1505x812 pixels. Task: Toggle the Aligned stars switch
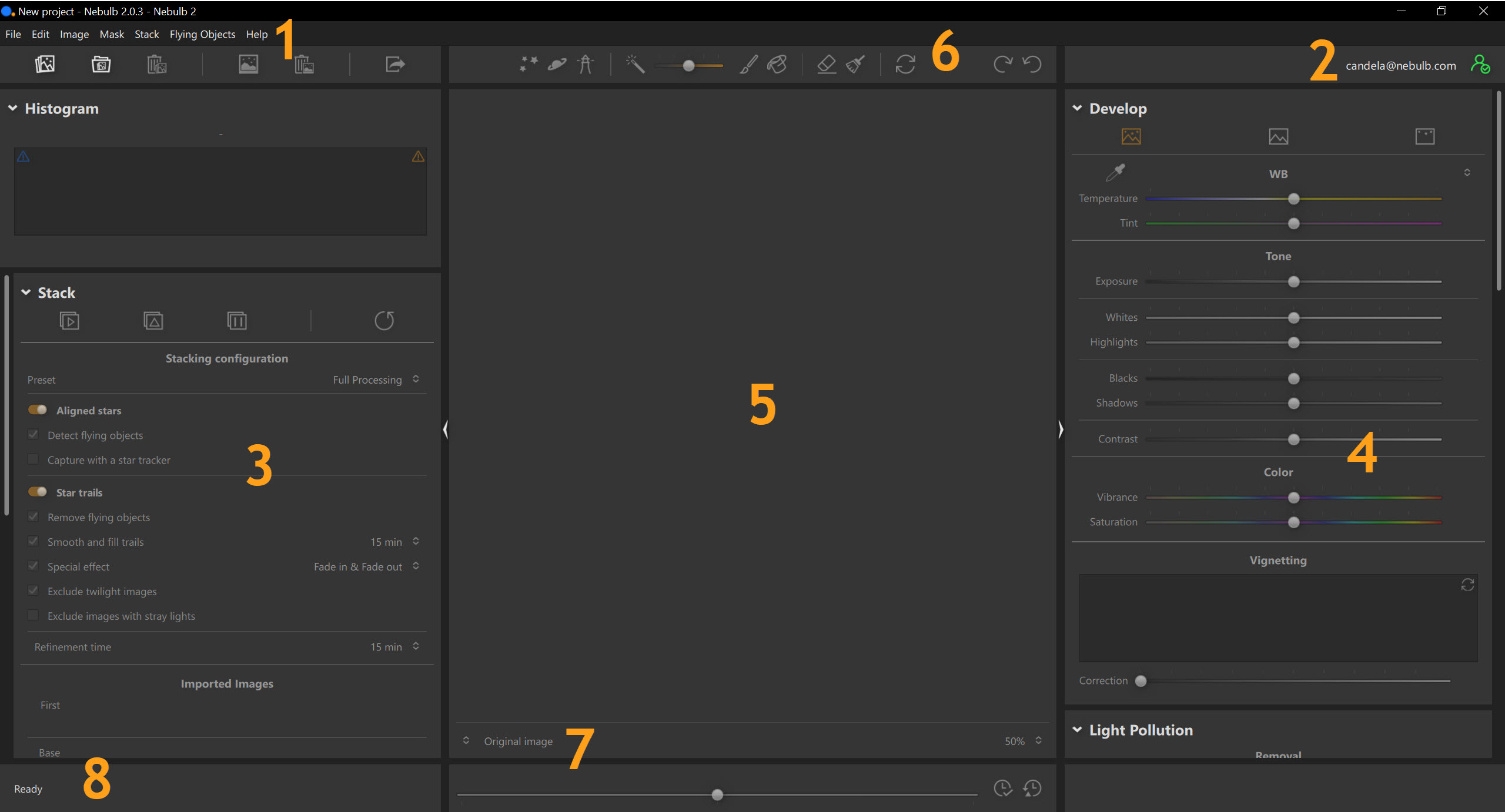tap(38, 410)
